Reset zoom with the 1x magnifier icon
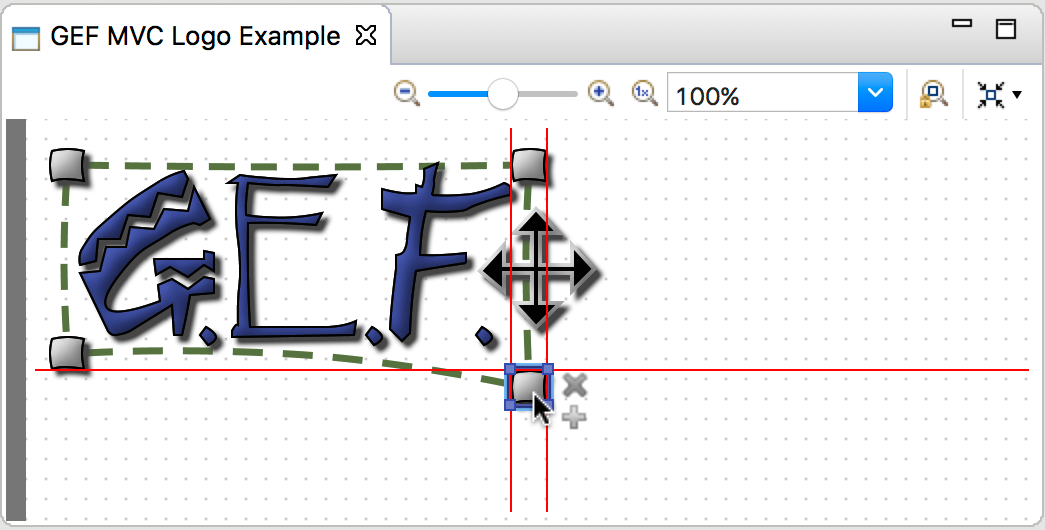Image resolution: width=1045 pixels, height=530 pixels. click(644, 93)
